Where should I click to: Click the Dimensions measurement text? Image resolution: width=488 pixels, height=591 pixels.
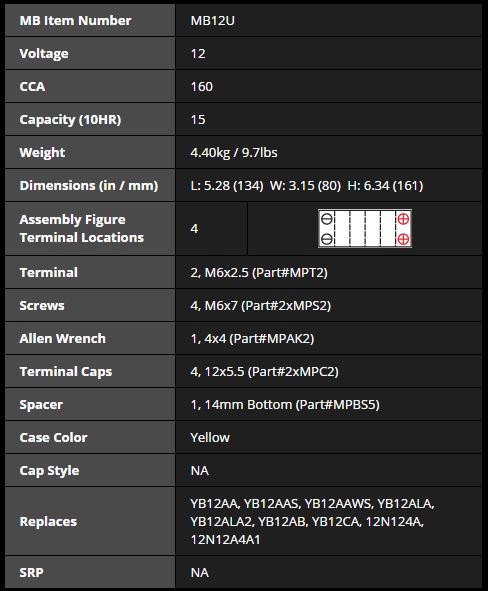click(x=307, y=185)
